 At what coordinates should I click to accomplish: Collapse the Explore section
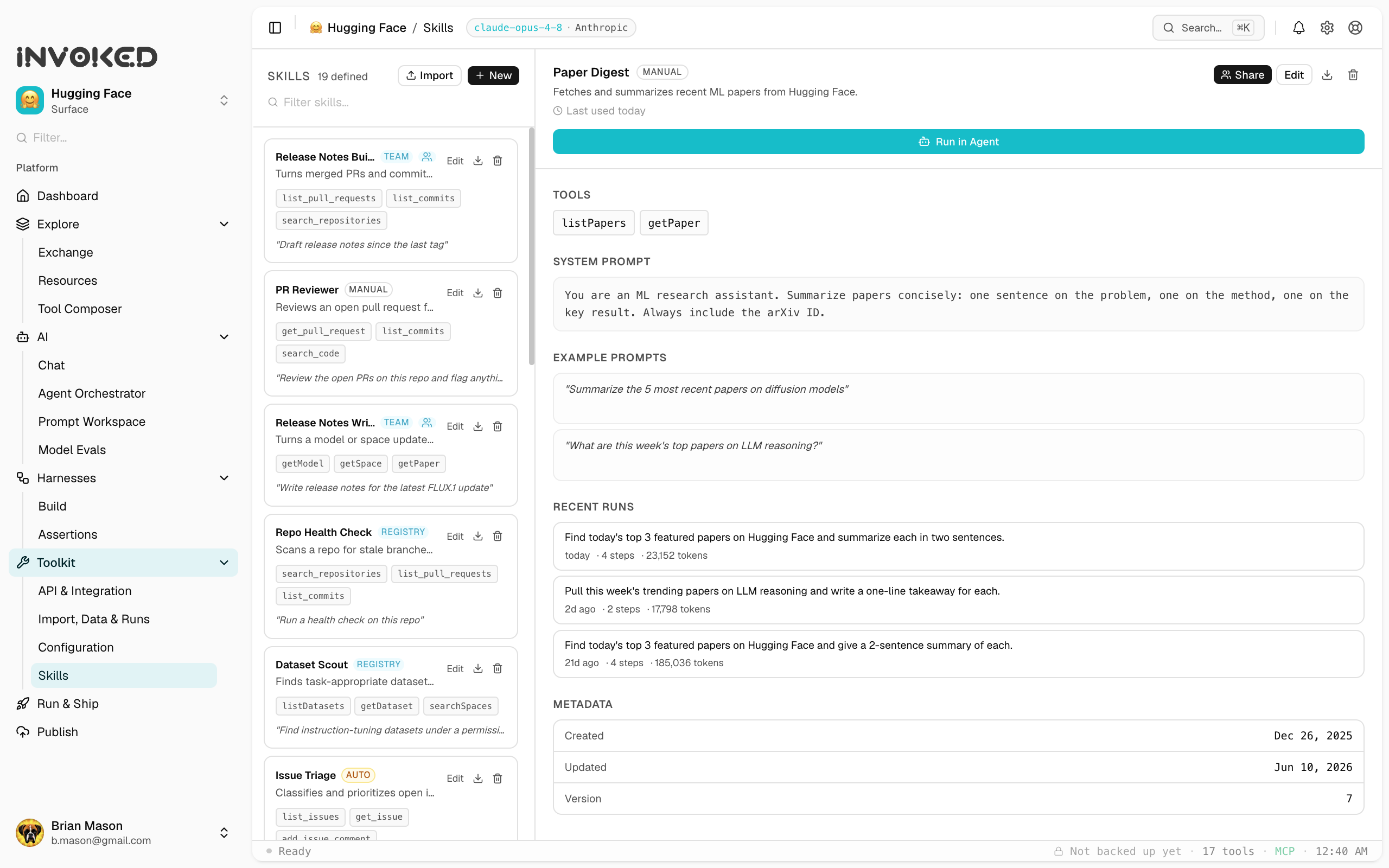(224, 224)
